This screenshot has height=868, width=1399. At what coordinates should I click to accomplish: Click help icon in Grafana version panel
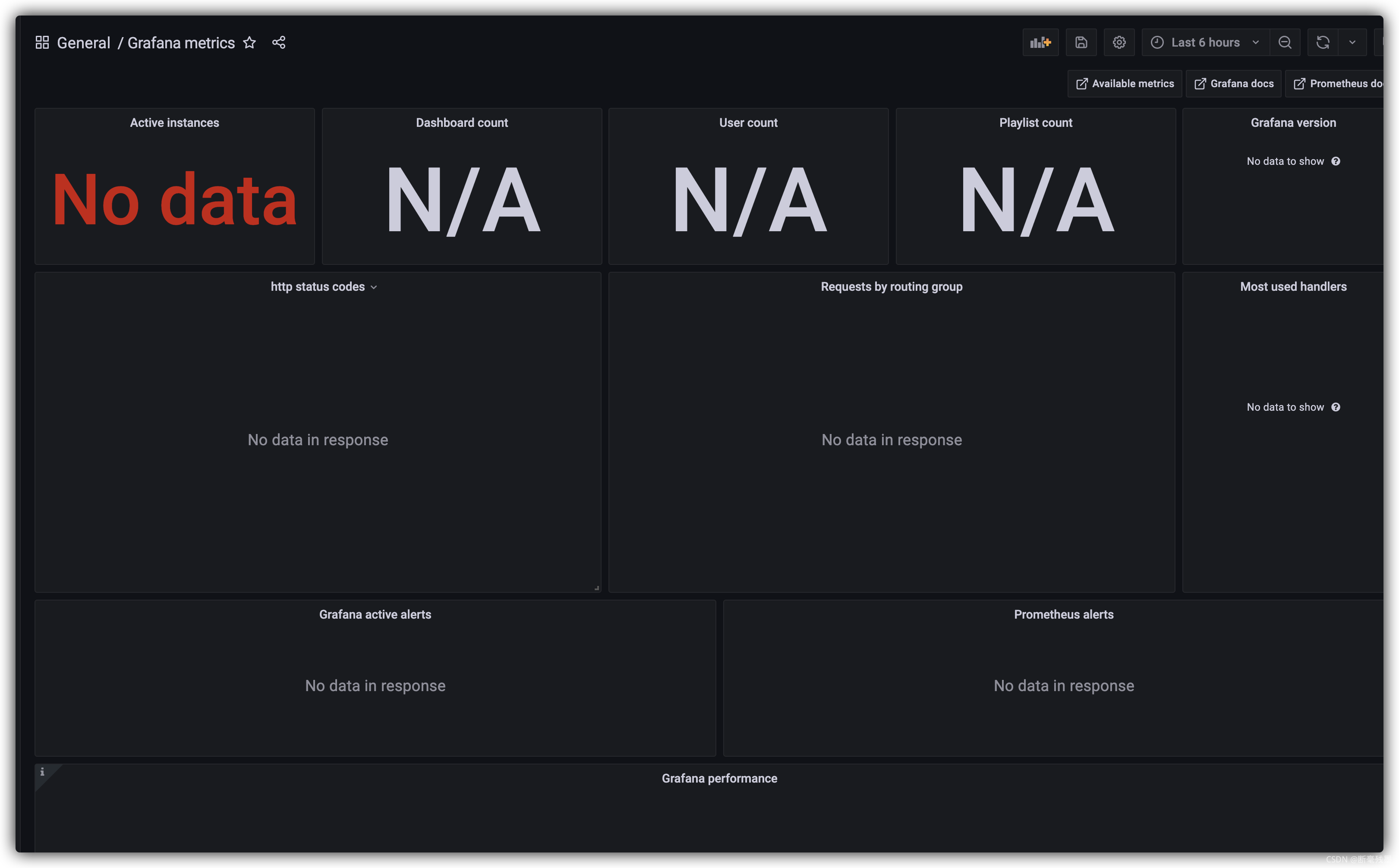point(1336,161)
